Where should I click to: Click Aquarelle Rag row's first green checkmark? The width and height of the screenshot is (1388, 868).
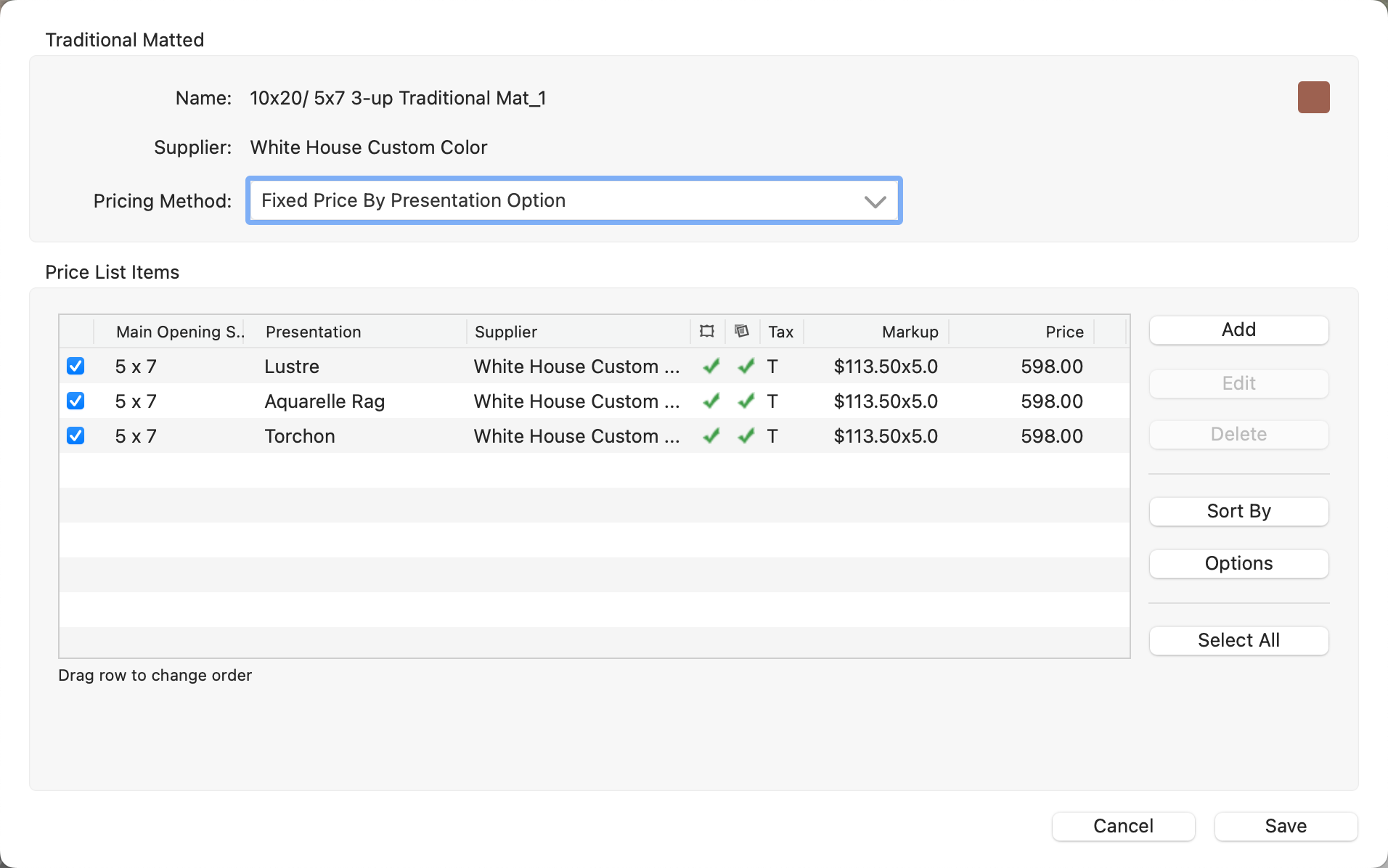pos(711,401)
